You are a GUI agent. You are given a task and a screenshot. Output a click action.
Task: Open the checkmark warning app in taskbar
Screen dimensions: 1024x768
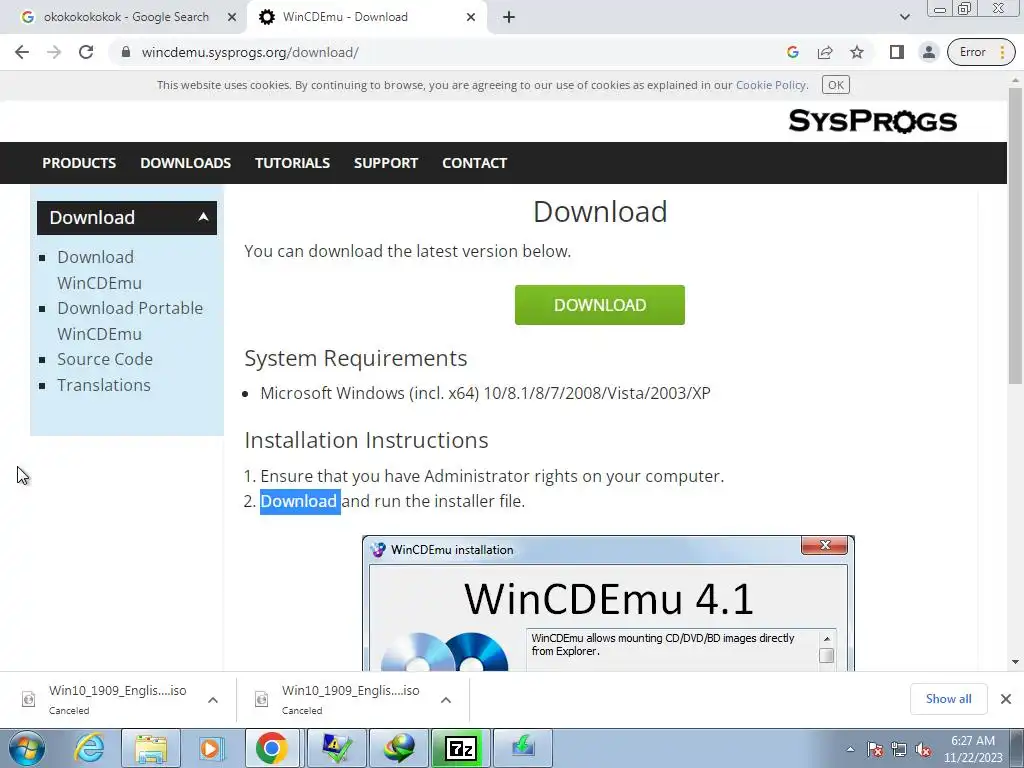click(337, 748)
